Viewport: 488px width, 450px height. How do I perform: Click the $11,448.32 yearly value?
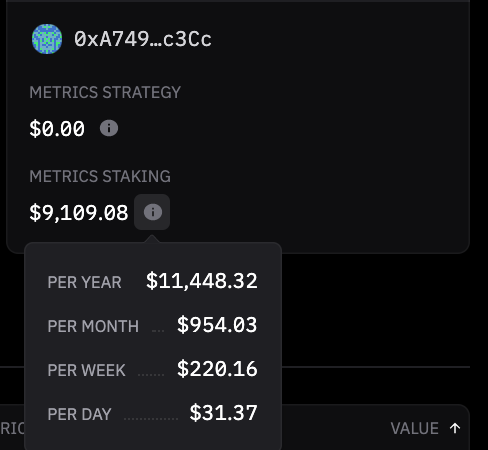click(202, 281)
